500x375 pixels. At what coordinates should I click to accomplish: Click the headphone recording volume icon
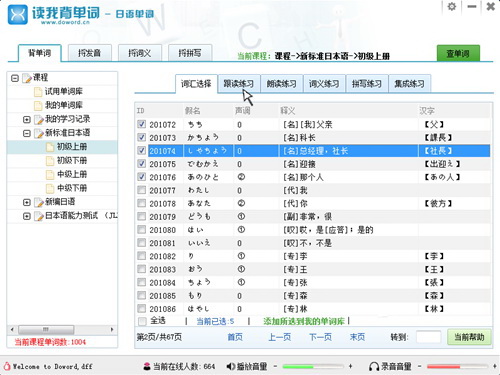[374, 367]
